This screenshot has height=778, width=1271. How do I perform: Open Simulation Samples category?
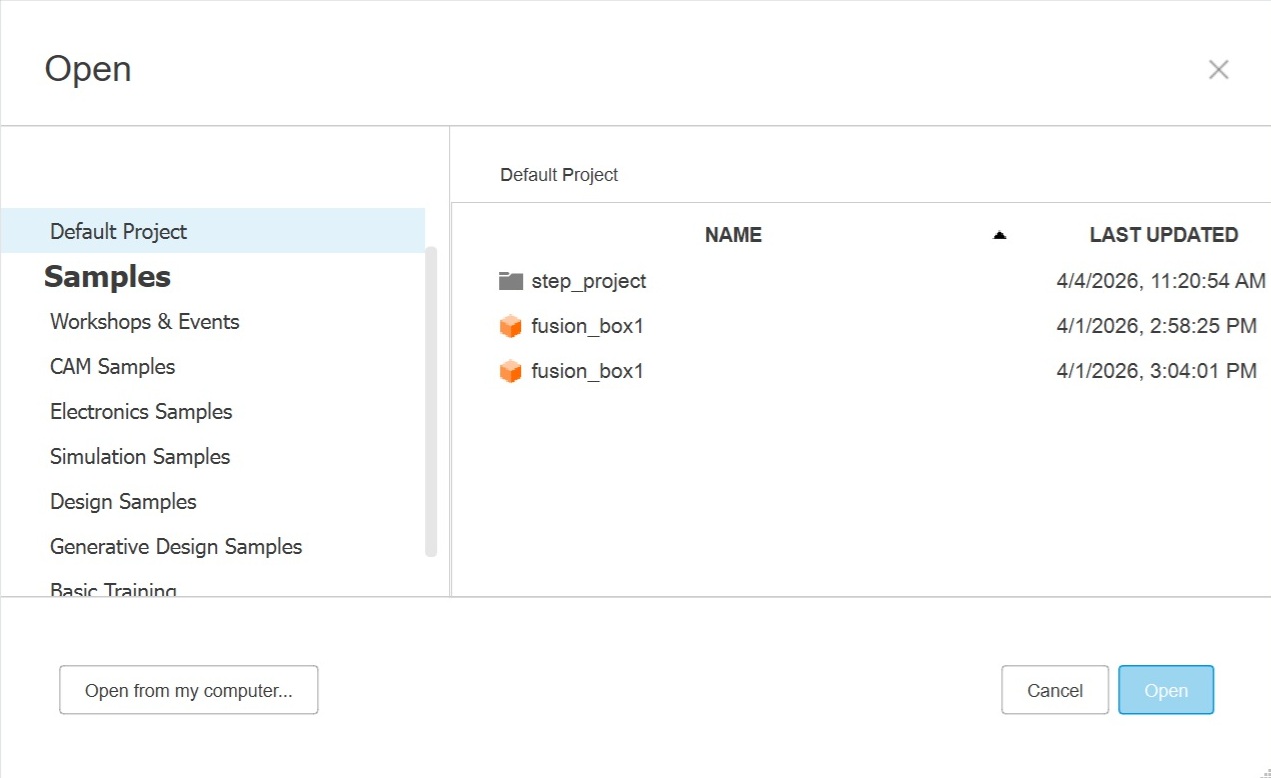tap(140, 456)
